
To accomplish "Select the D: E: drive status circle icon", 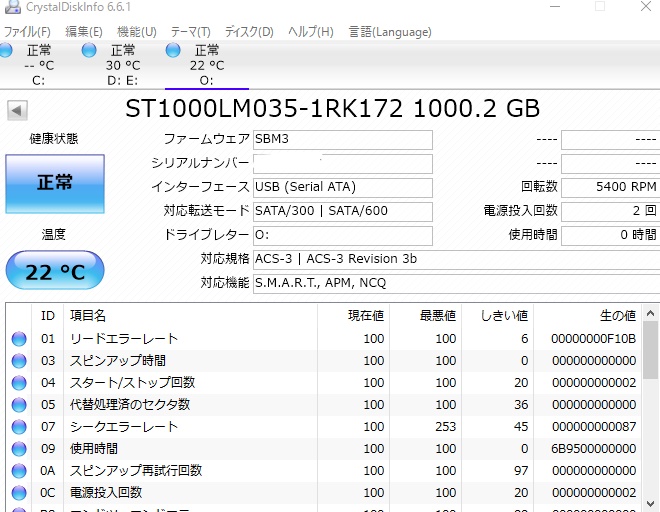I will (x=89, y=50).
